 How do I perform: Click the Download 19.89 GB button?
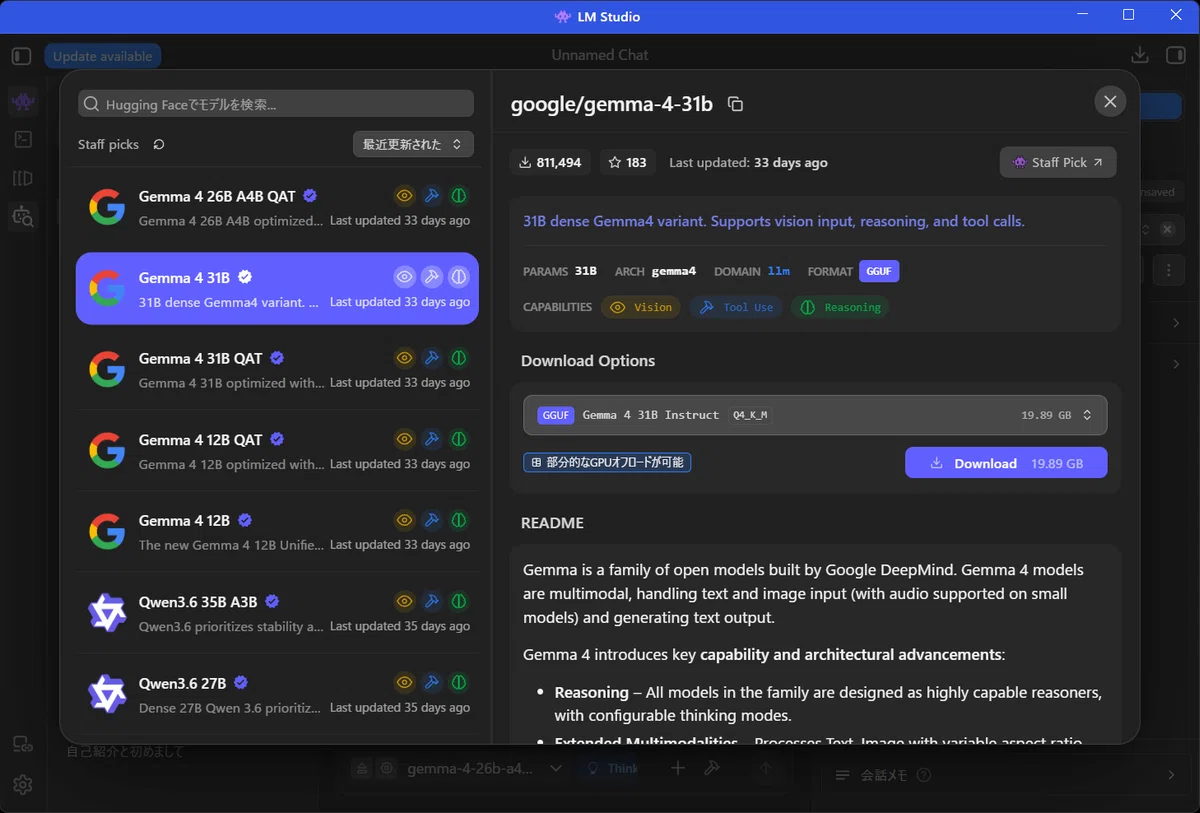[1006, 463]
